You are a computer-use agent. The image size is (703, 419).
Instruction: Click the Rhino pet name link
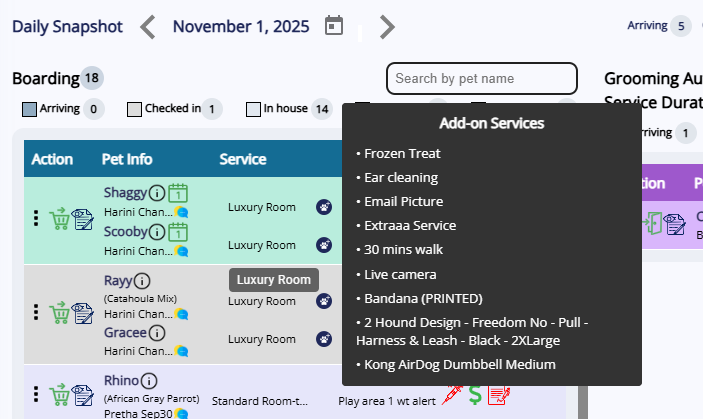pos(121,381)
